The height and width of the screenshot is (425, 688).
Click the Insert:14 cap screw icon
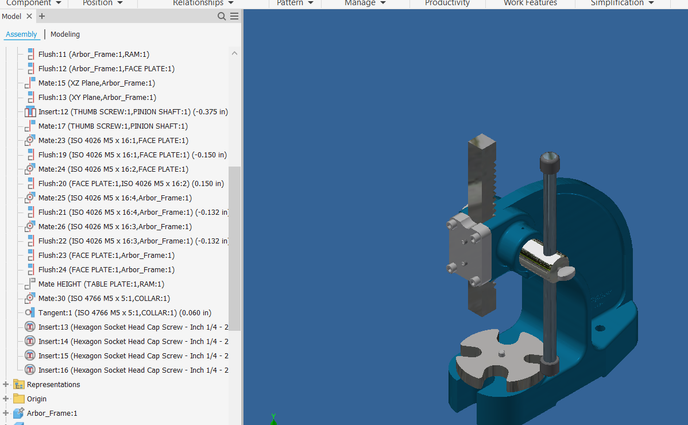coord(30,341)
